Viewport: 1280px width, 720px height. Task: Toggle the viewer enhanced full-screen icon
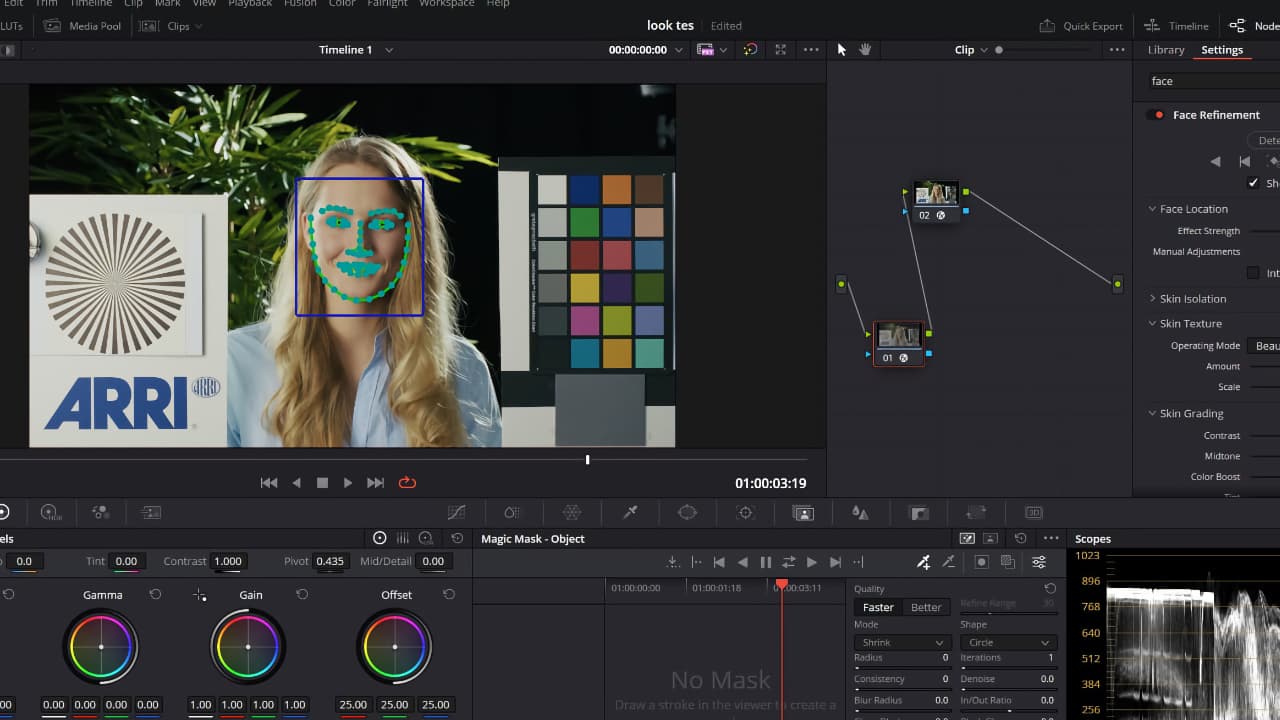(780, 50)
